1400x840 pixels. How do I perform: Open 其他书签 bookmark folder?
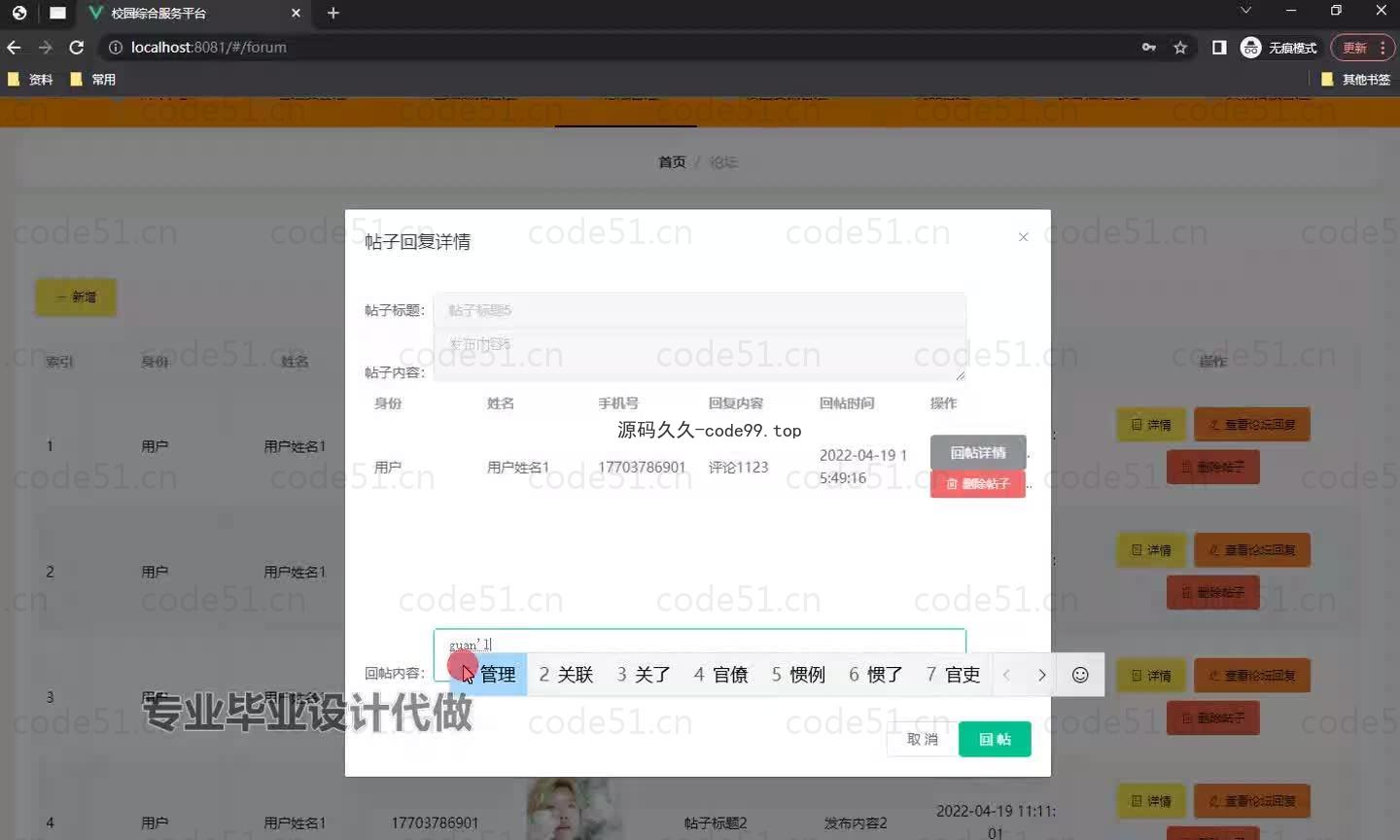click(x=1355, y=80)
